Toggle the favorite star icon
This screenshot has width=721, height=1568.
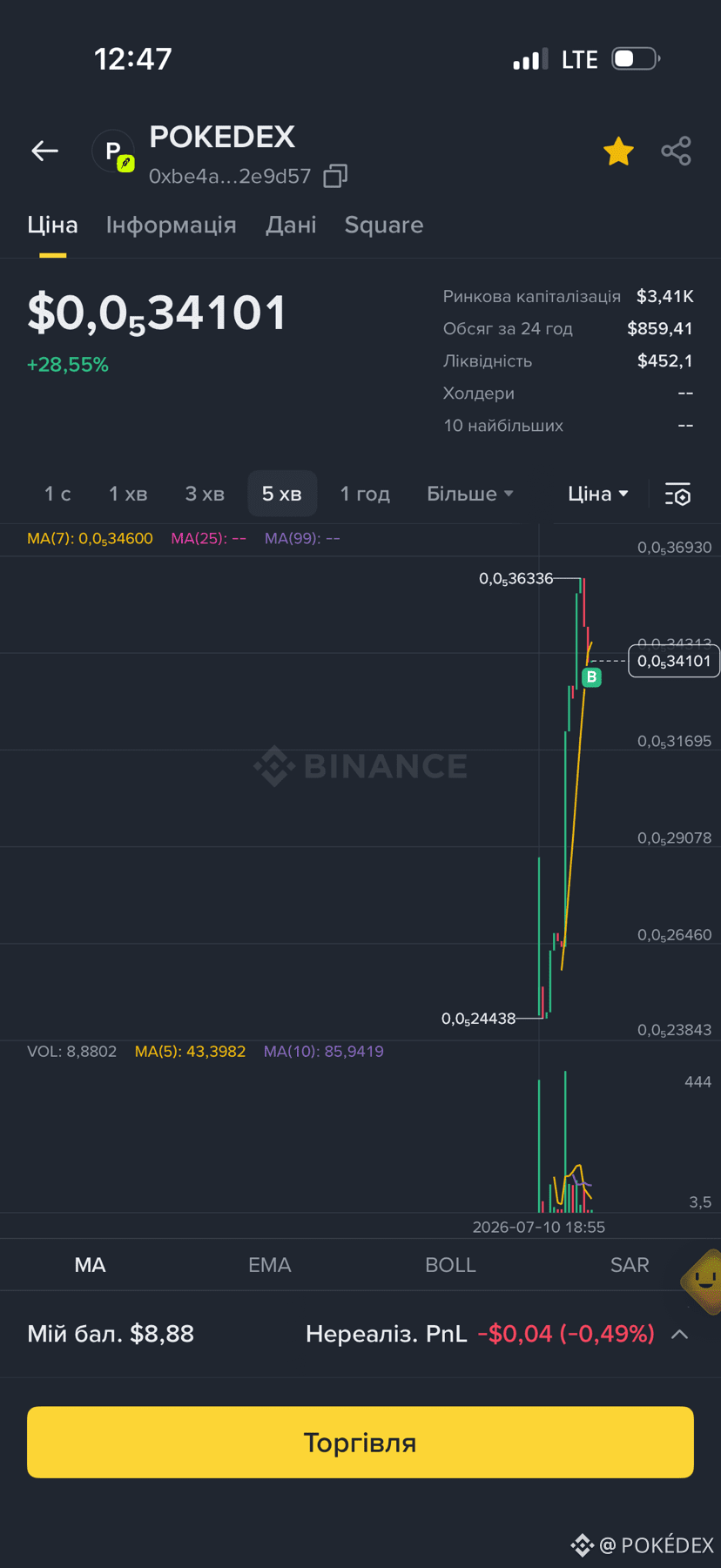(618, 151)
